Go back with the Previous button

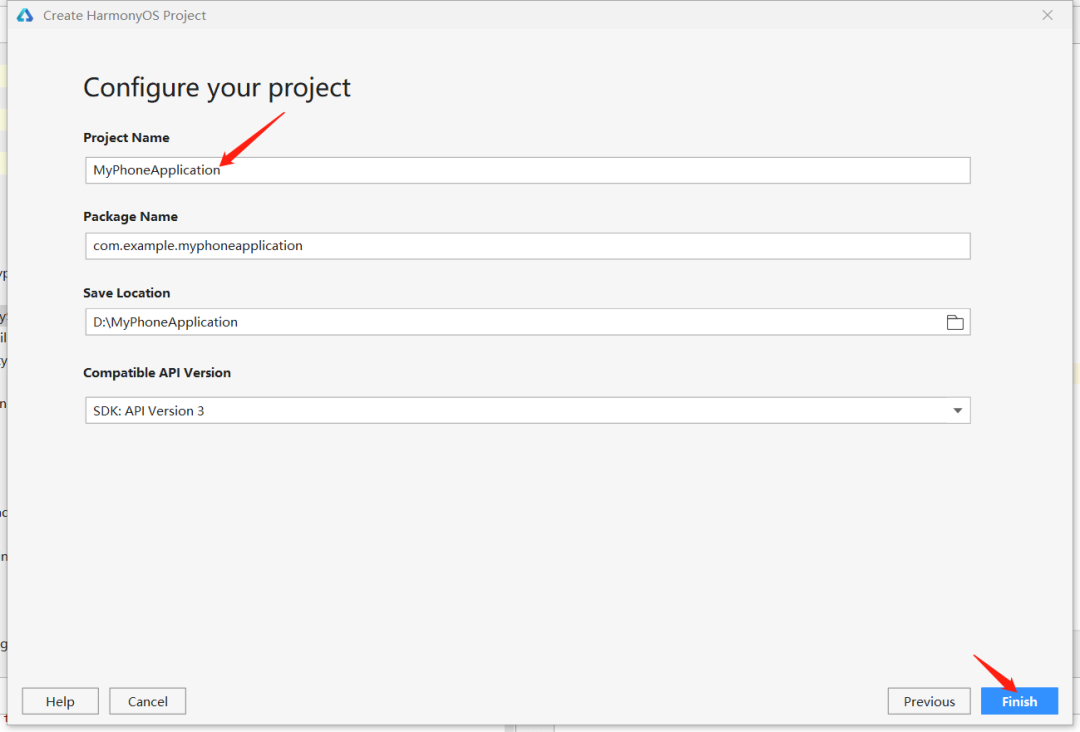click(x=929, y=701)
